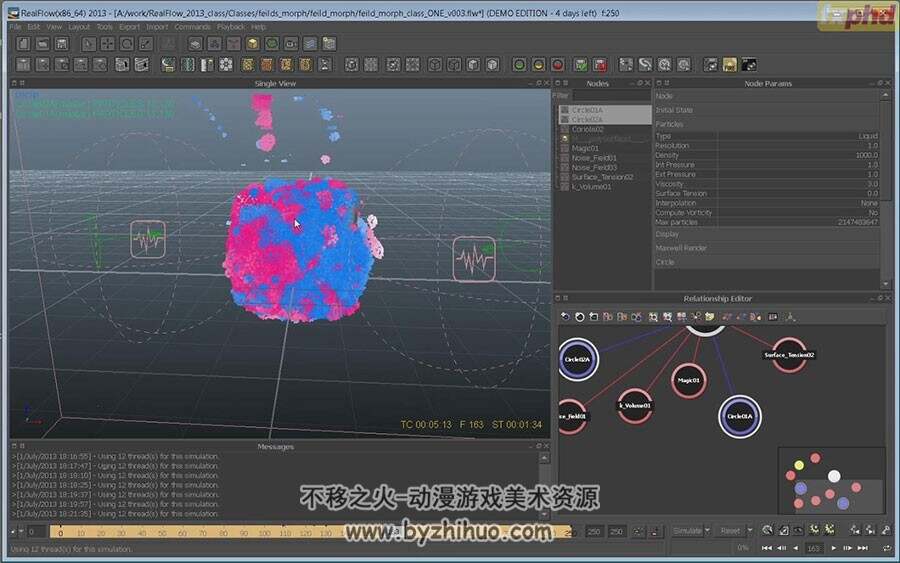
Task: Click the gold render toolbar icon
Action: pyautogui.click(x=730, y=65)
